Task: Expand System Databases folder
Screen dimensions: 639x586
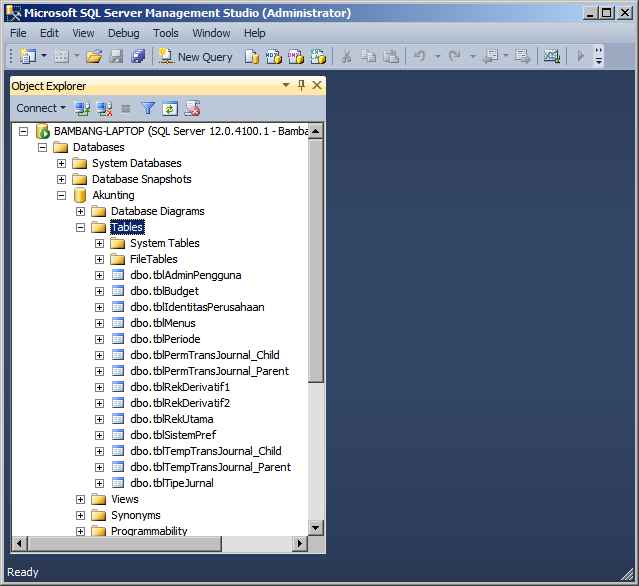Action: point(61,163)
